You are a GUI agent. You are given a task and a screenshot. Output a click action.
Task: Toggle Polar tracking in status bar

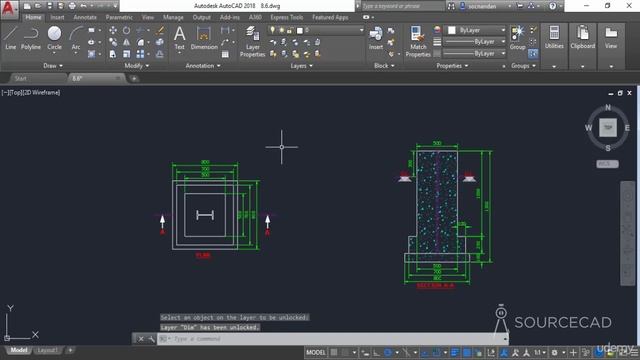(387, 353)
